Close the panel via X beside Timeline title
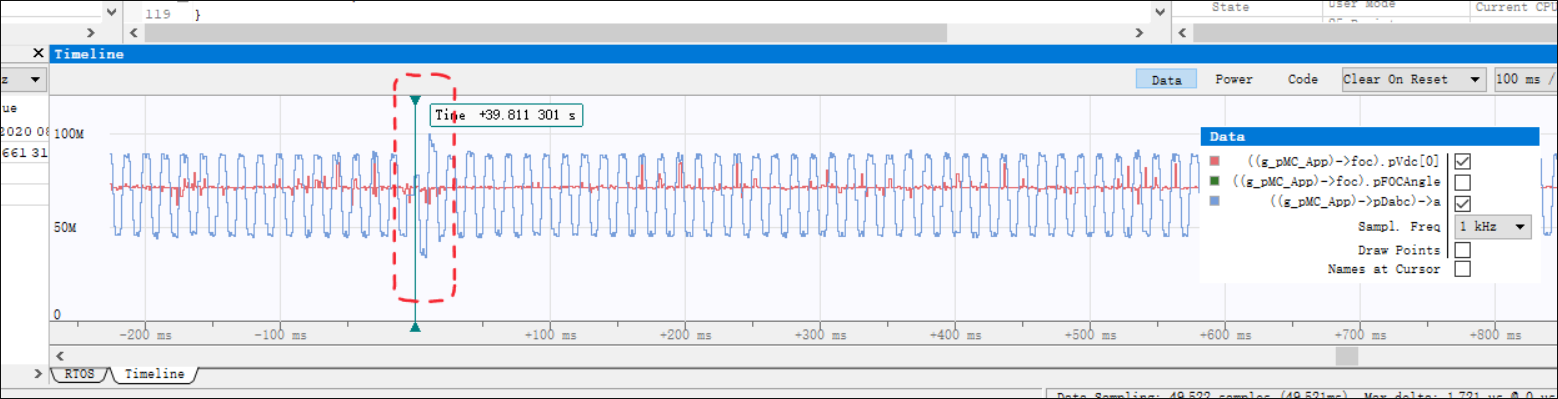 tap(38, 53)
